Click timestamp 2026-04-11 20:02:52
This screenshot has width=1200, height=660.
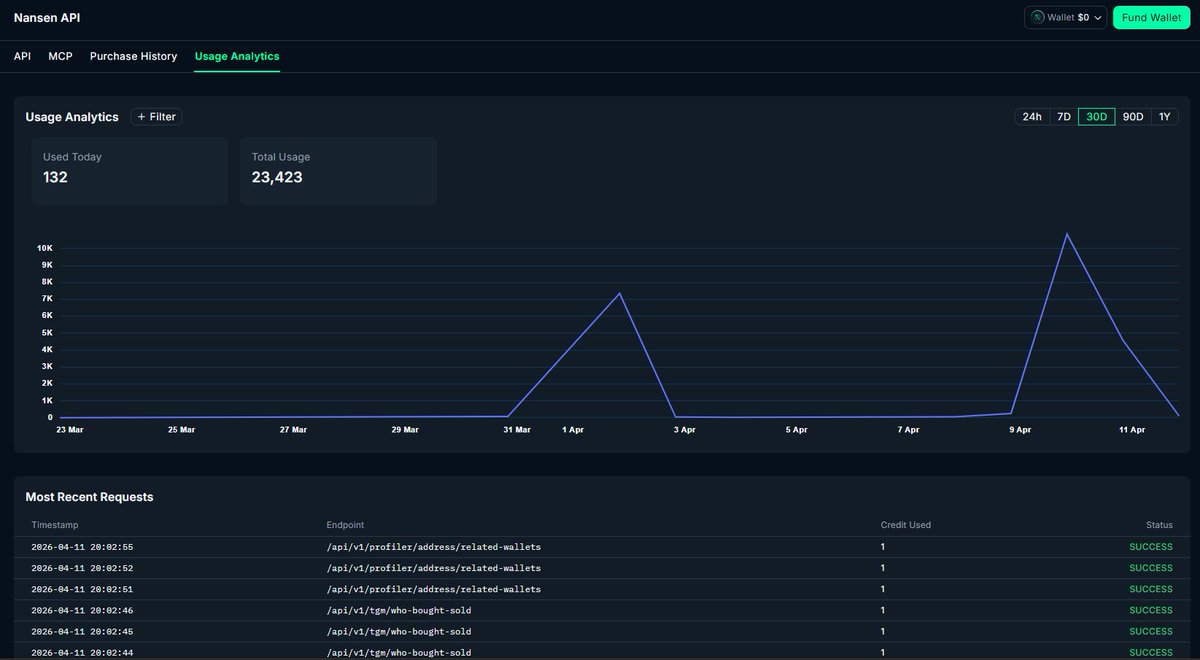coord(82,568)
